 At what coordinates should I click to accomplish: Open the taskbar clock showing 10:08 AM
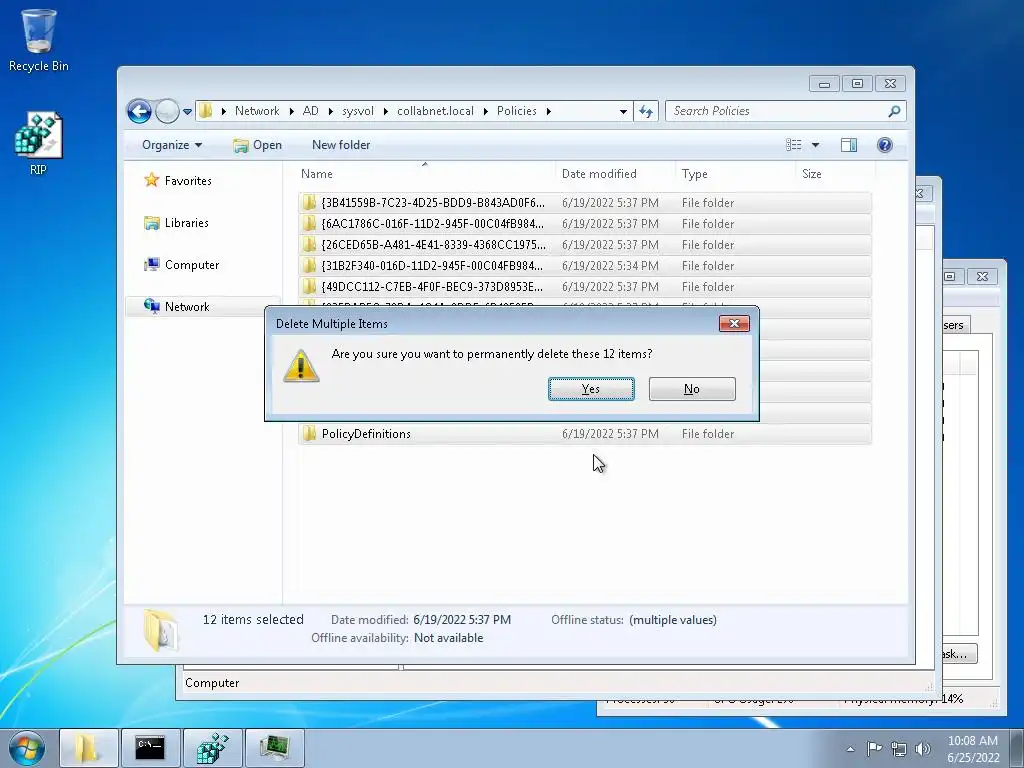coord(973,749)
